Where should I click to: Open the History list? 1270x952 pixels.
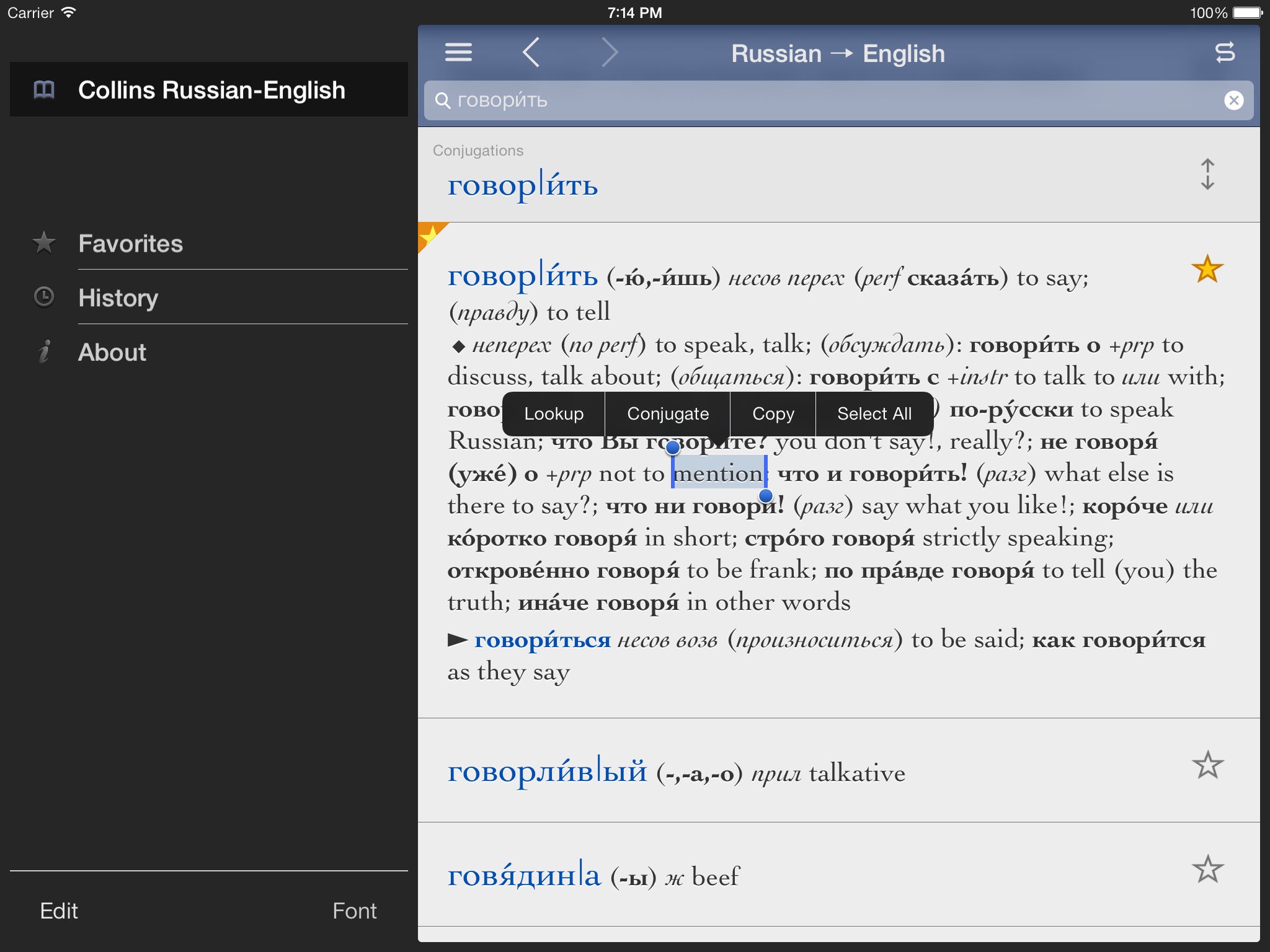118,298
